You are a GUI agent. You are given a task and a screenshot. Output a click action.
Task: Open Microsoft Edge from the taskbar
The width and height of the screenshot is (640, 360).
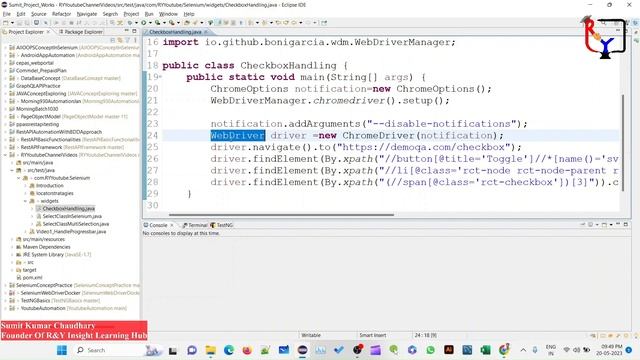229,350
